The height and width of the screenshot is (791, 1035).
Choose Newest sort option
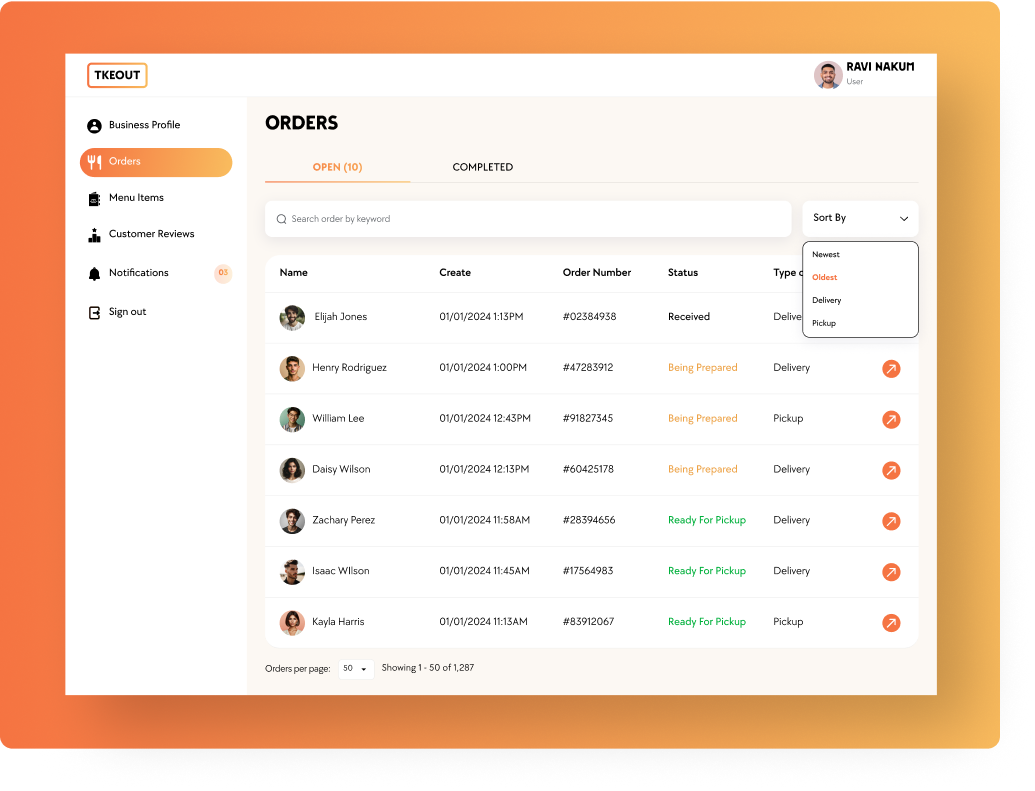(x=826, y=254)
